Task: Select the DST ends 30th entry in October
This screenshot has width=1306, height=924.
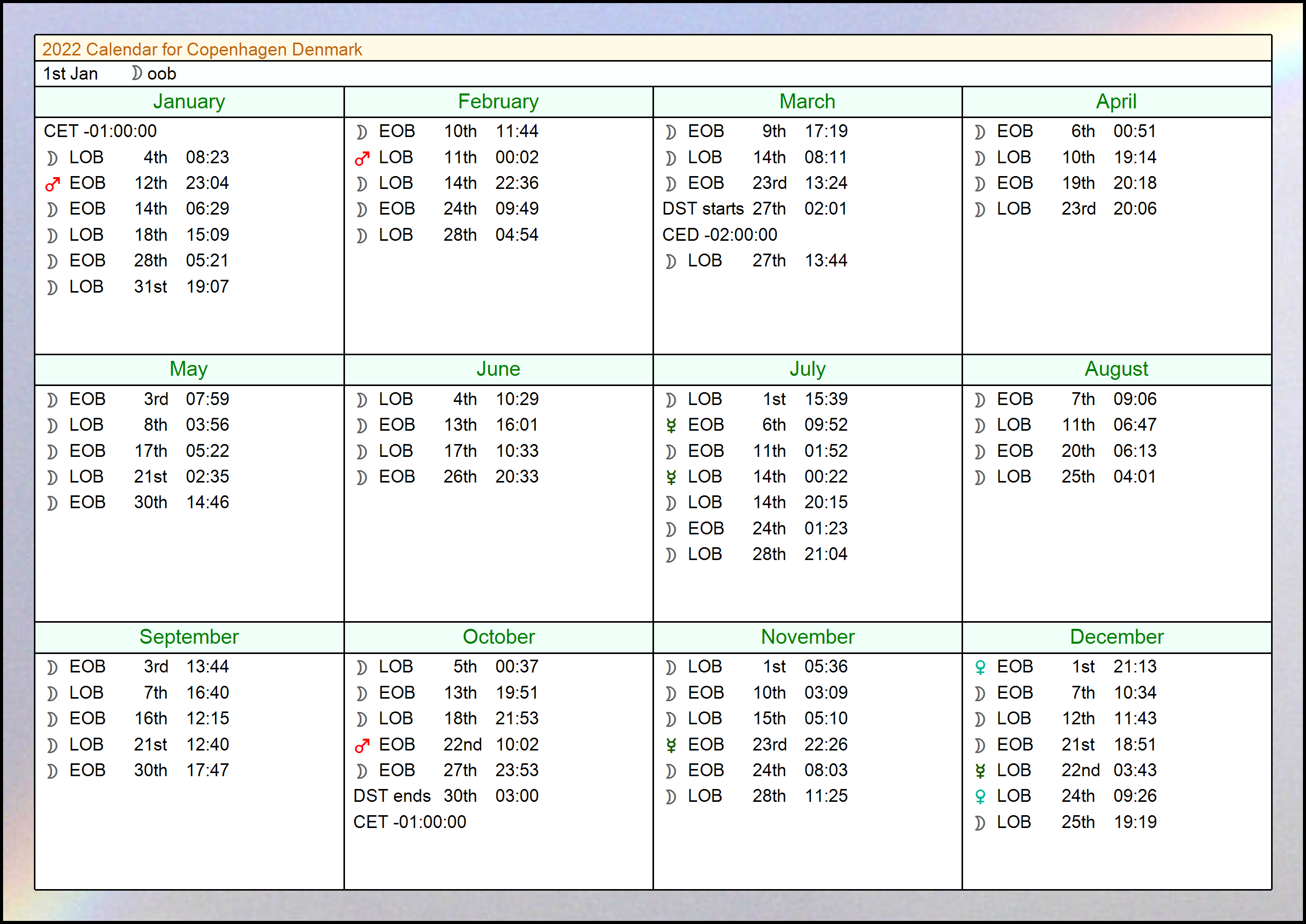Action: point(446,796)
